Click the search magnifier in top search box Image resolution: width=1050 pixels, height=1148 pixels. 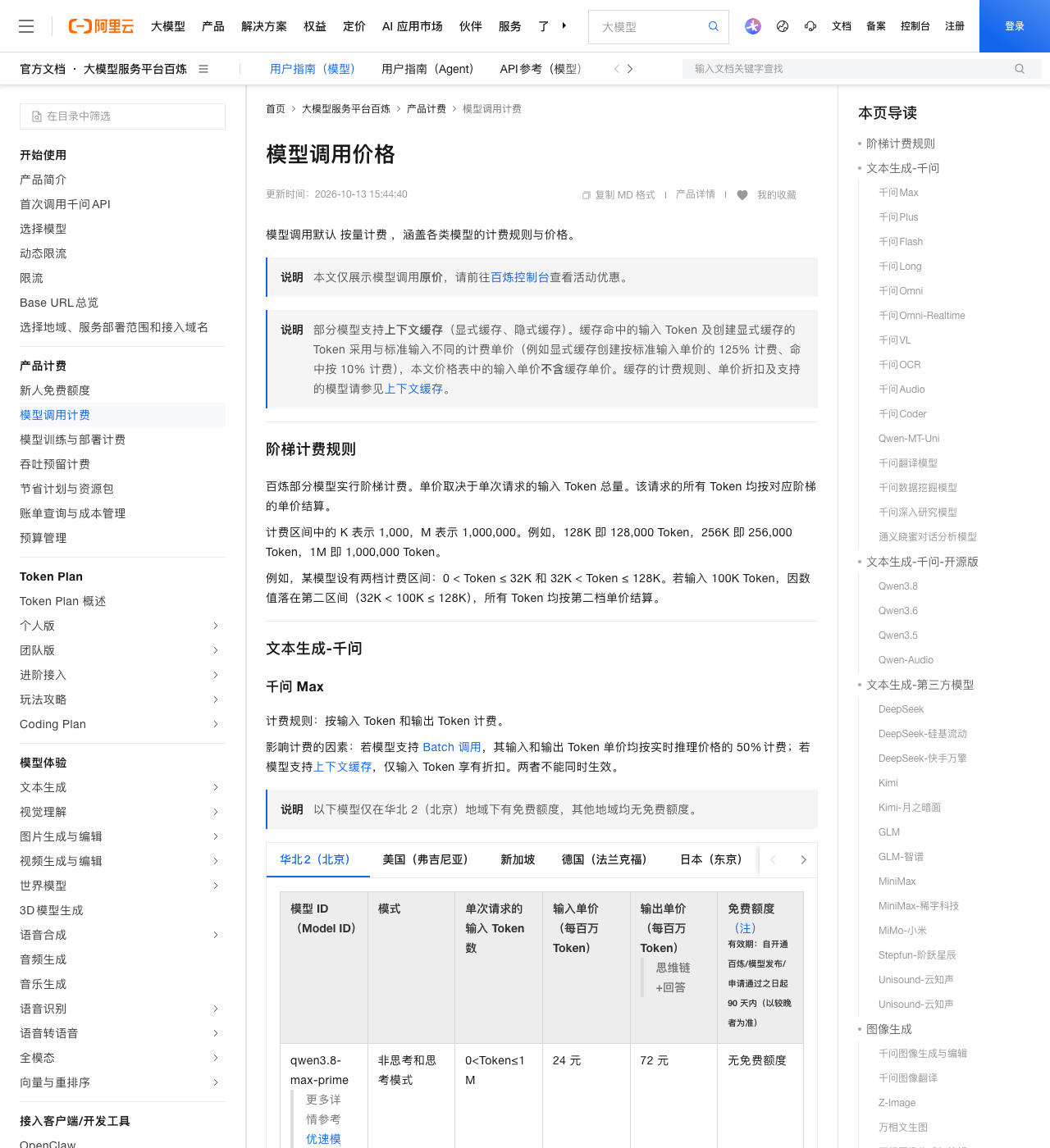714,26
